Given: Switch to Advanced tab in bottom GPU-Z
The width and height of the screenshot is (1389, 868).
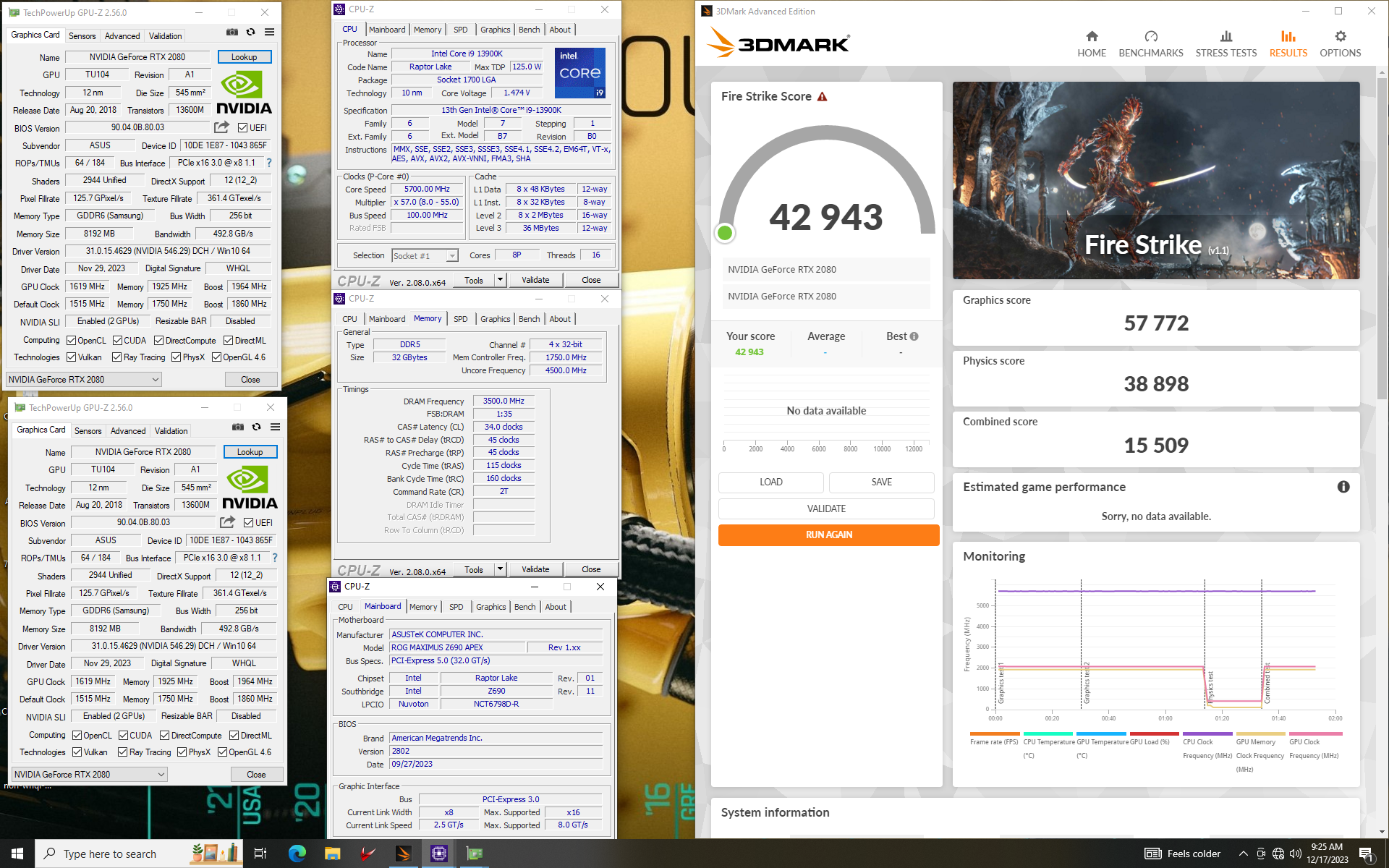Looking at the screenshot, I should point(128,431).
